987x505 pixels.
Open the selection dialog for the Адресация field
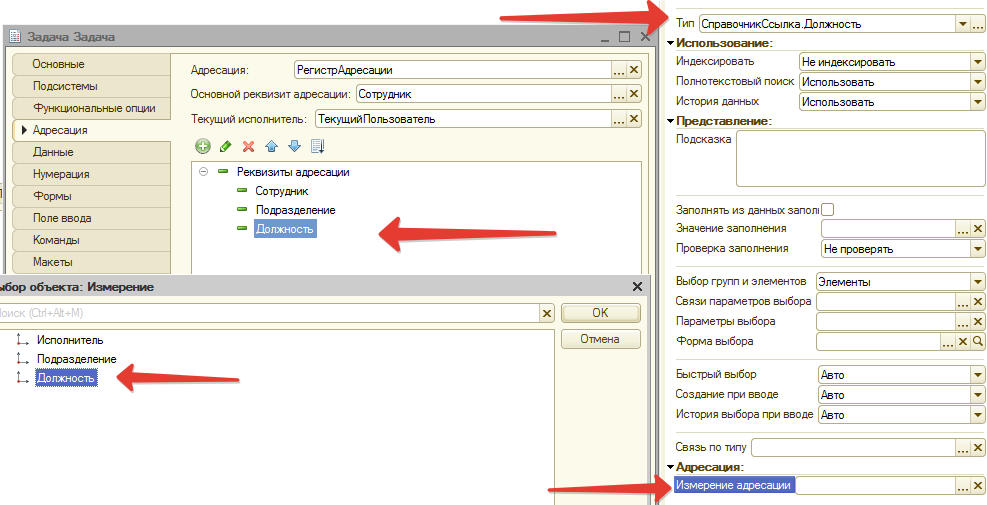[619, 70]
